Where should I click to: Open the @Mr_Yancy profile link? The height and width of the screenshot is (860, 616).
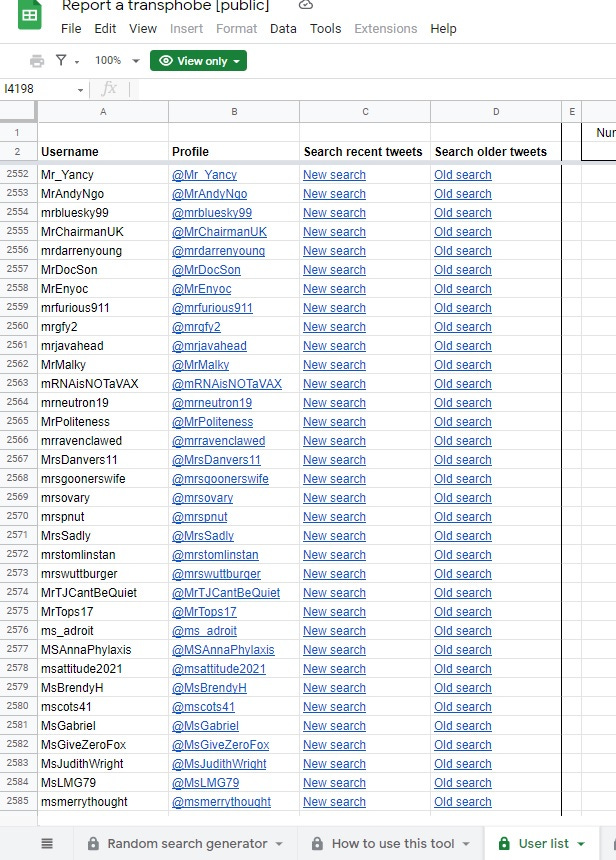pos(204,174)
